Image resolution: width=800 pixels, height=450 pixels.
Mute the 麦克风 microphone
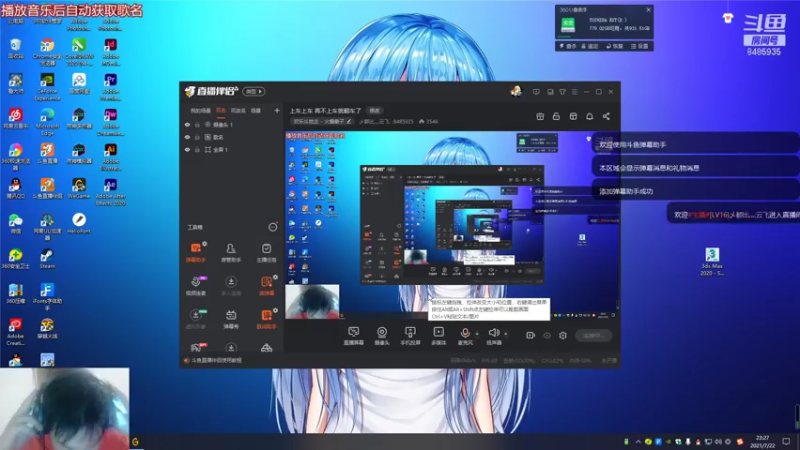pyautogui.click(x=465, y=336)
